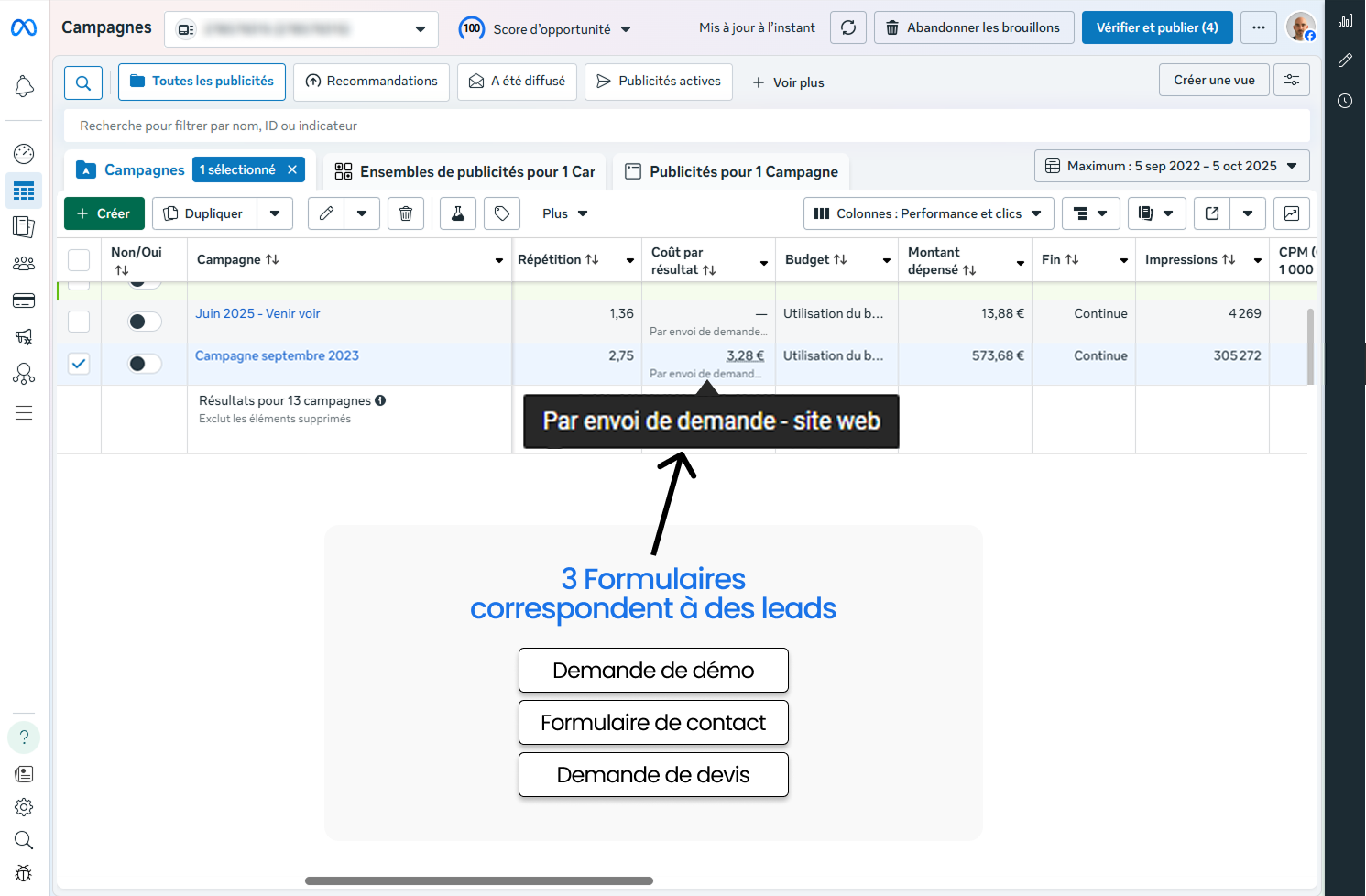Click Vérifier et publier (4) button
1366x896 pixels.
[x=1157, y=27]
